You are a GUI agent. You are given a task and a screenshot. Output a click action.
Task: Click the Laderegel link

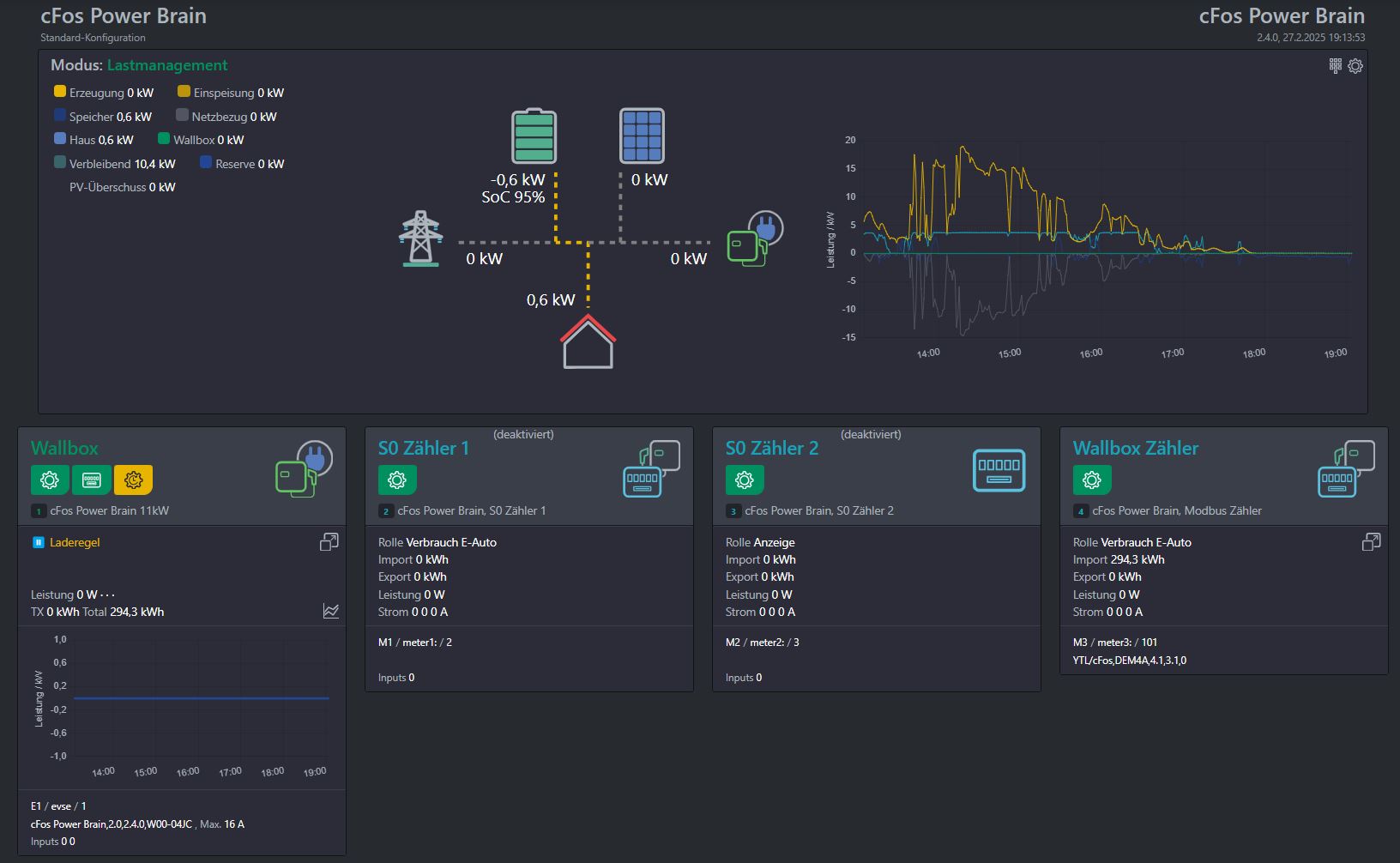(75, 542)
